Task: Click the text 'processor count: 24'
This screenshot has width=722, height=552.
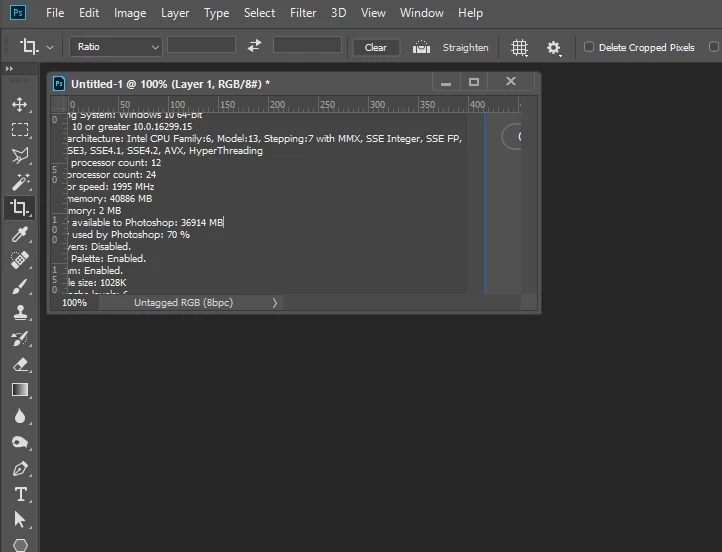Action: [x=112, y=174]
